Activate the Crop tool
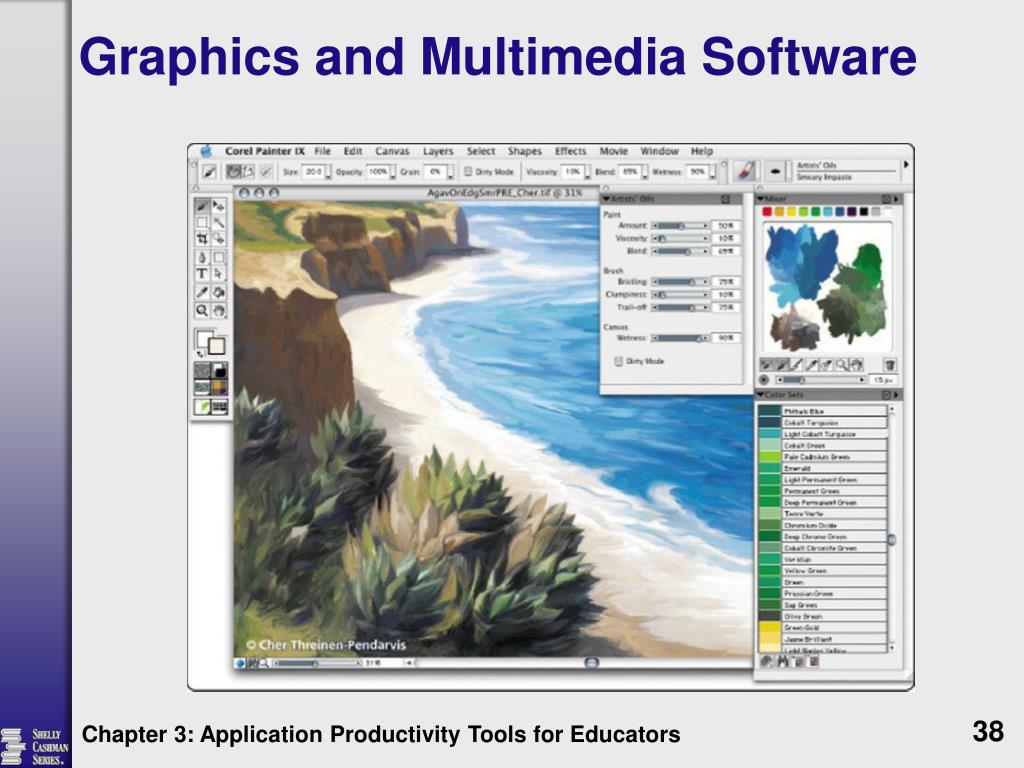This screenshot has height=768, width=1024. pyautogui.click(x=202, y=239)
